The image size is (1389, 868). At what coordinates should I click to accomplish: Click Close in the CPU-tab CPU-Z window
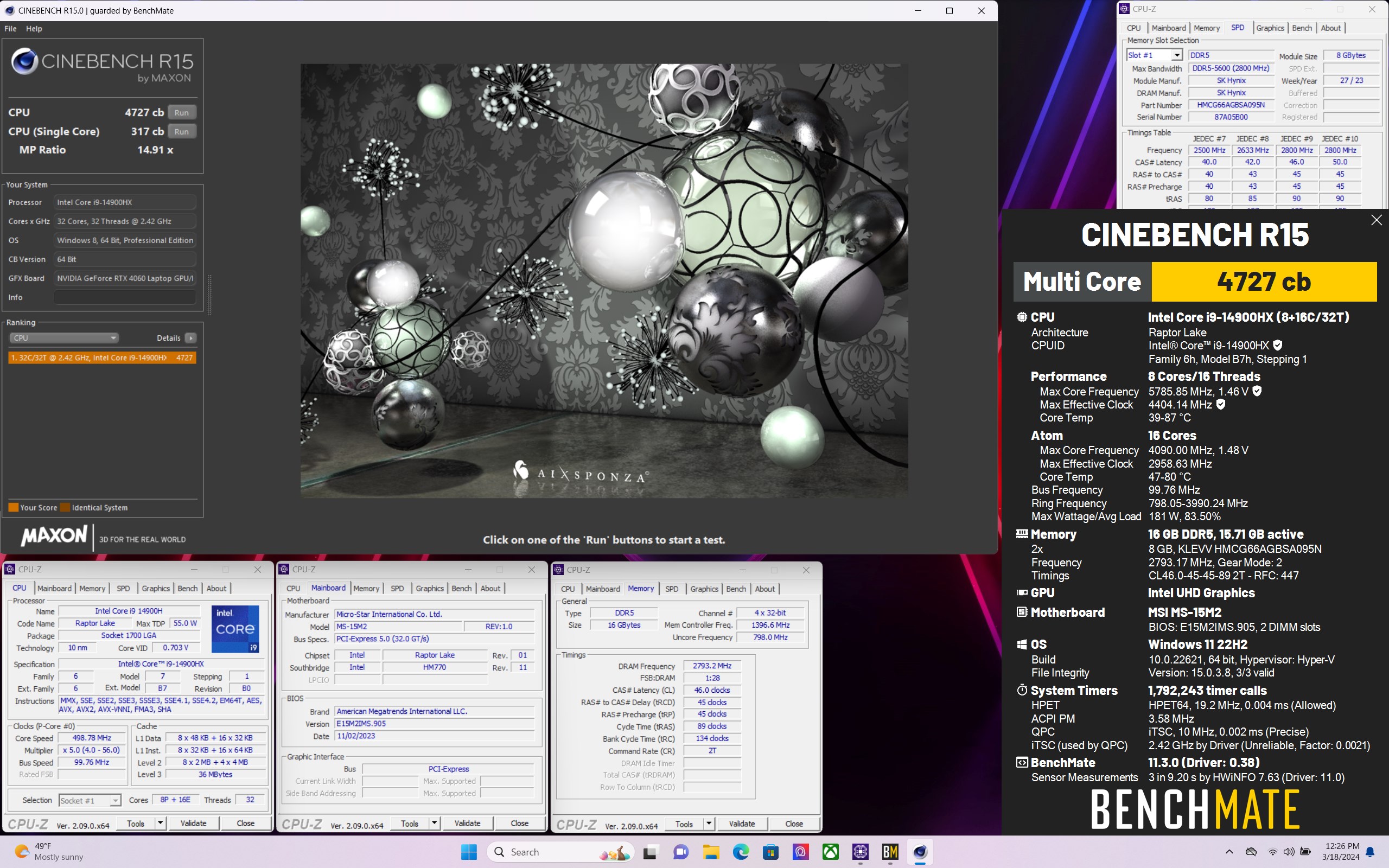click(246, 823)
